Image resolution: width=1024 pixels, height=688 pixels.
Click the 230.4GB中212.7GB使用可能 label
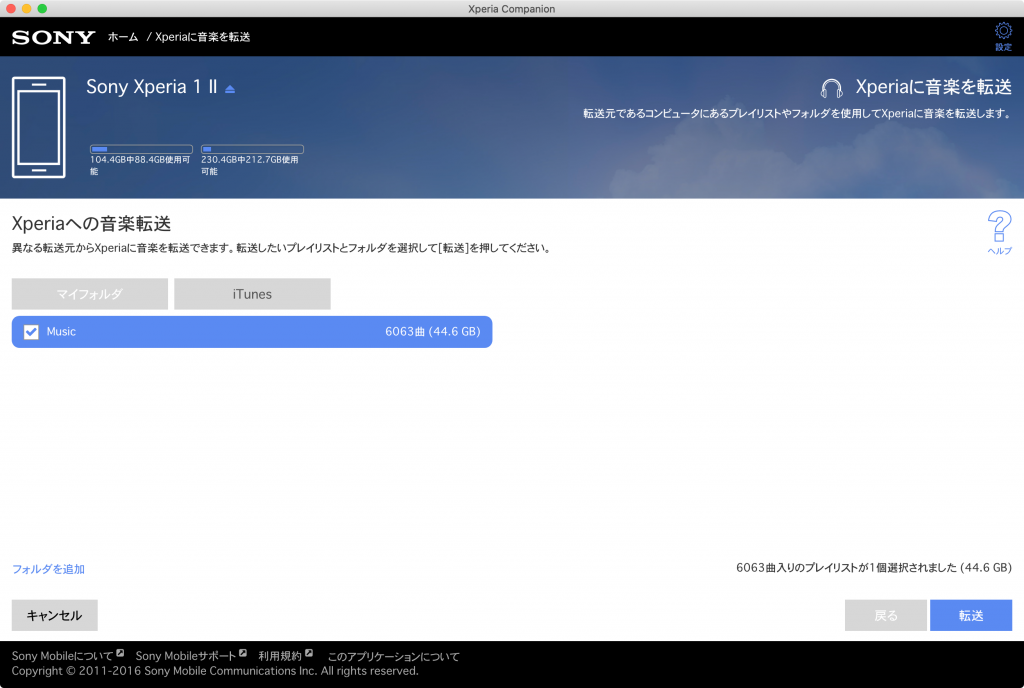click(x=249, y=165)
